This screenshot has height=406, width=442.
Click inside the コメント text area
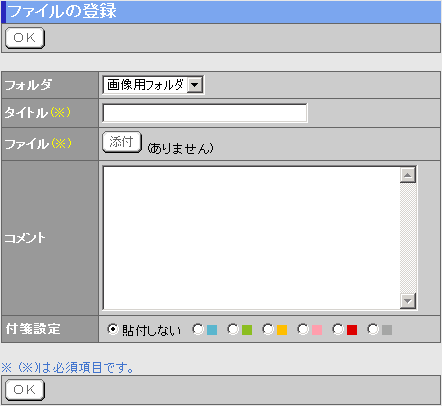pos(252,238)
